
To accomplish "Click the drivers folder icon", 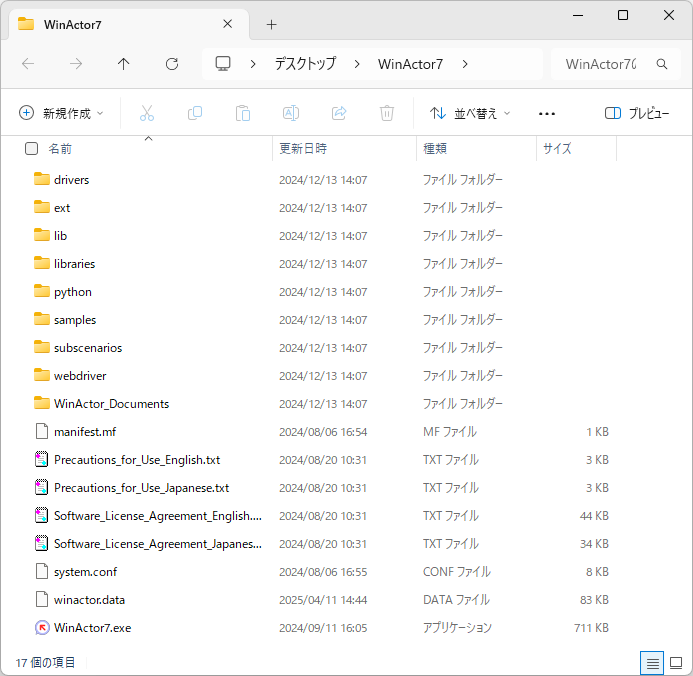I will point(42,179).
